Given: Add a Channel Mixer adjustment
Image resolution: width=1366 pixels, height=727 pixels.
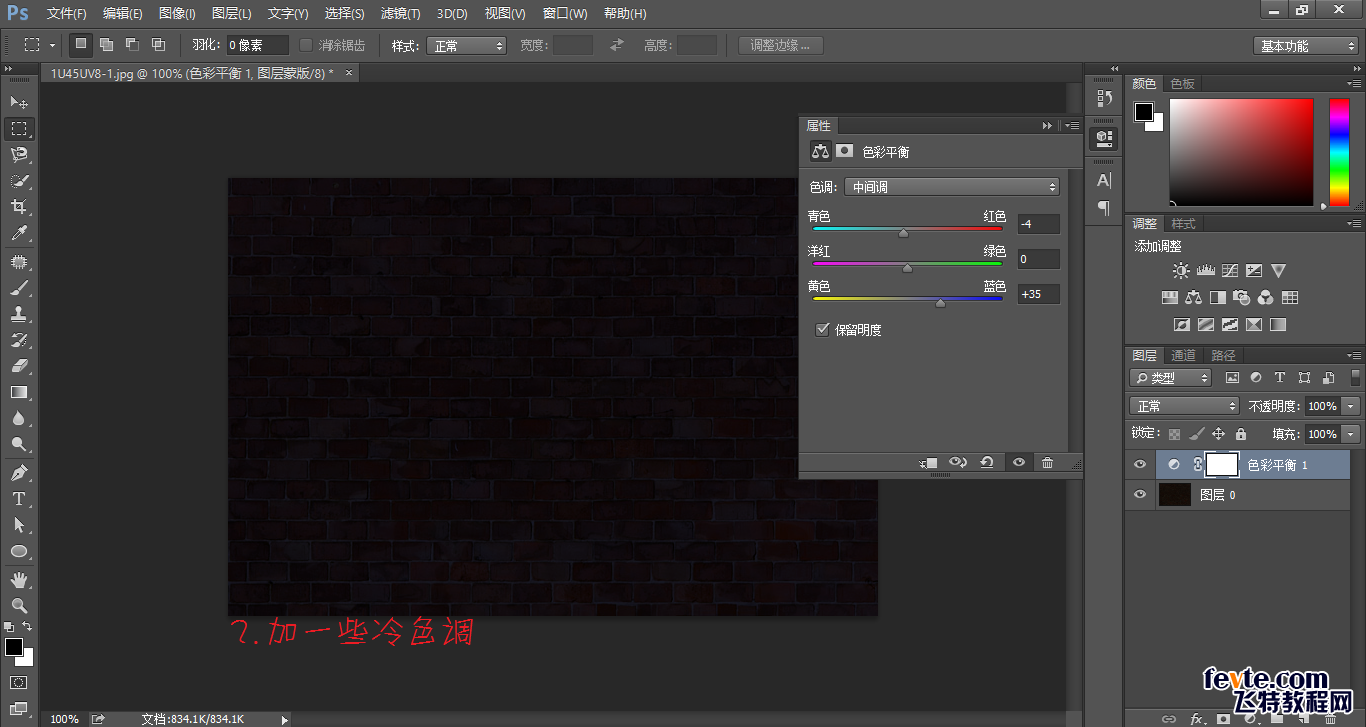Looking at the screenshot, I should pos(1266,298).
